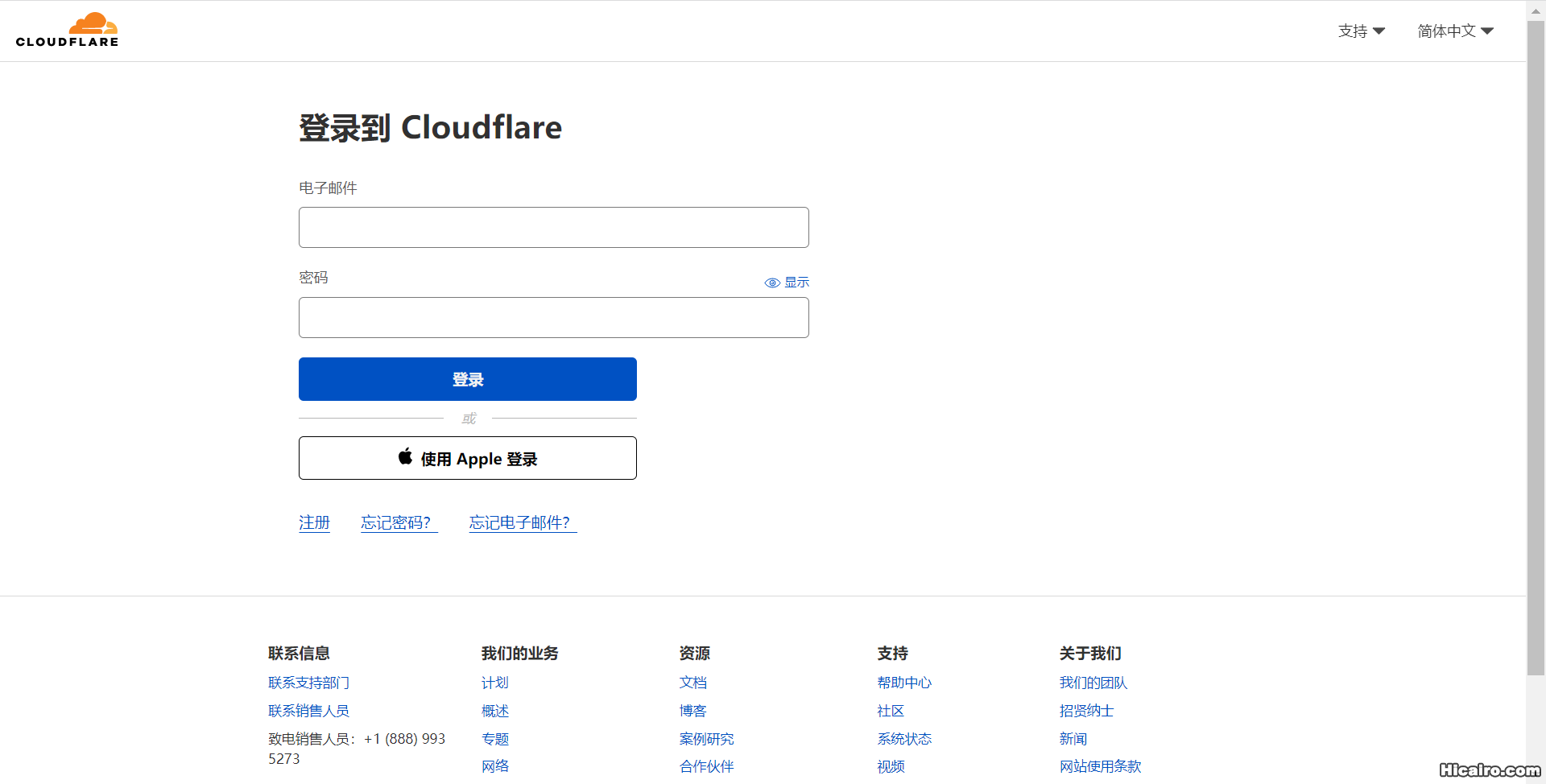Image resolution: width=1546 pixels, height=784 pixels.
Task: Open the 网络 footer link
Action: click(494, 766)
